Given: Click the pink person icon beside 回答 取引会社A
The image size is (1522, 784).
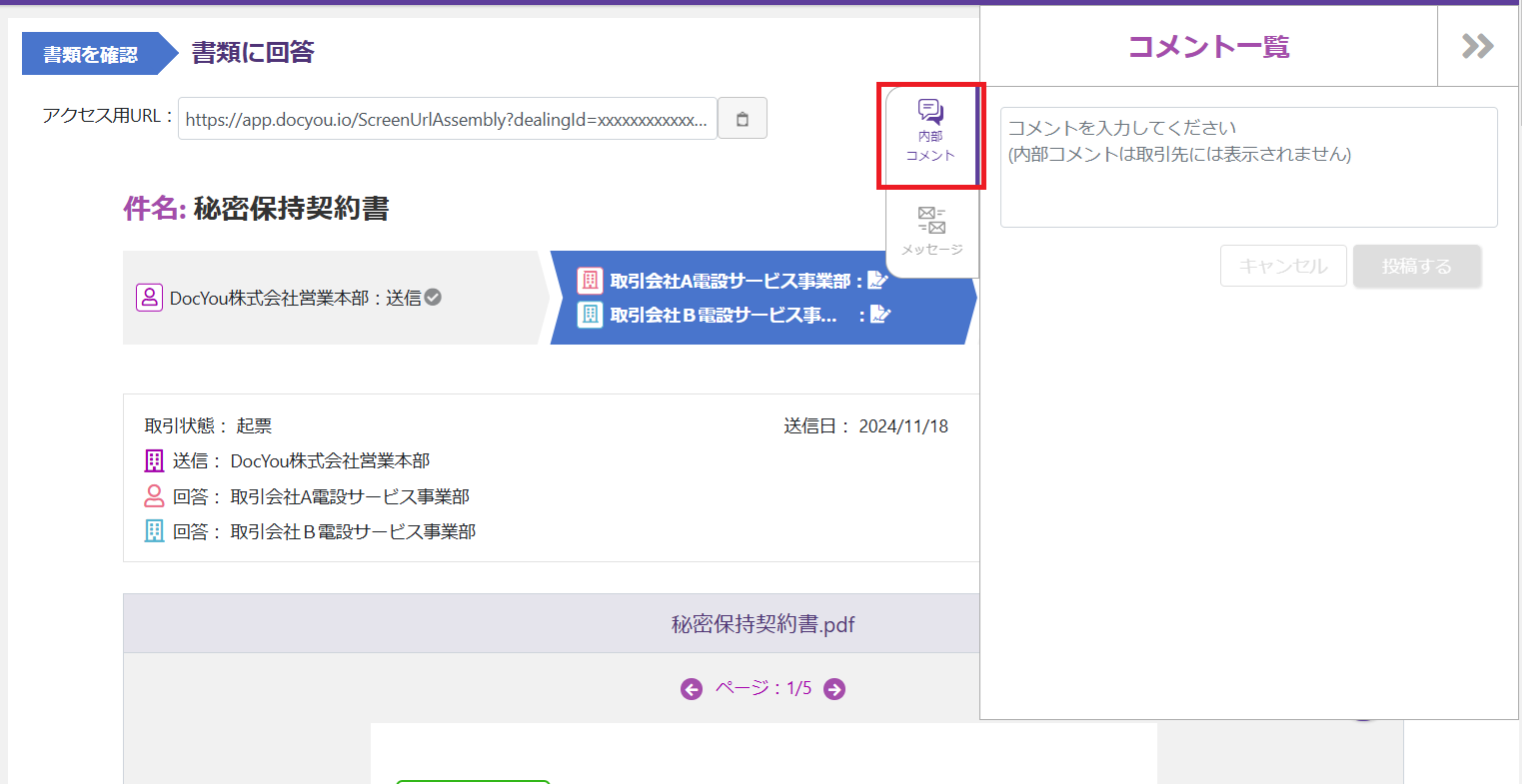Looking at the screenshot, I should [x=154, y=496].
